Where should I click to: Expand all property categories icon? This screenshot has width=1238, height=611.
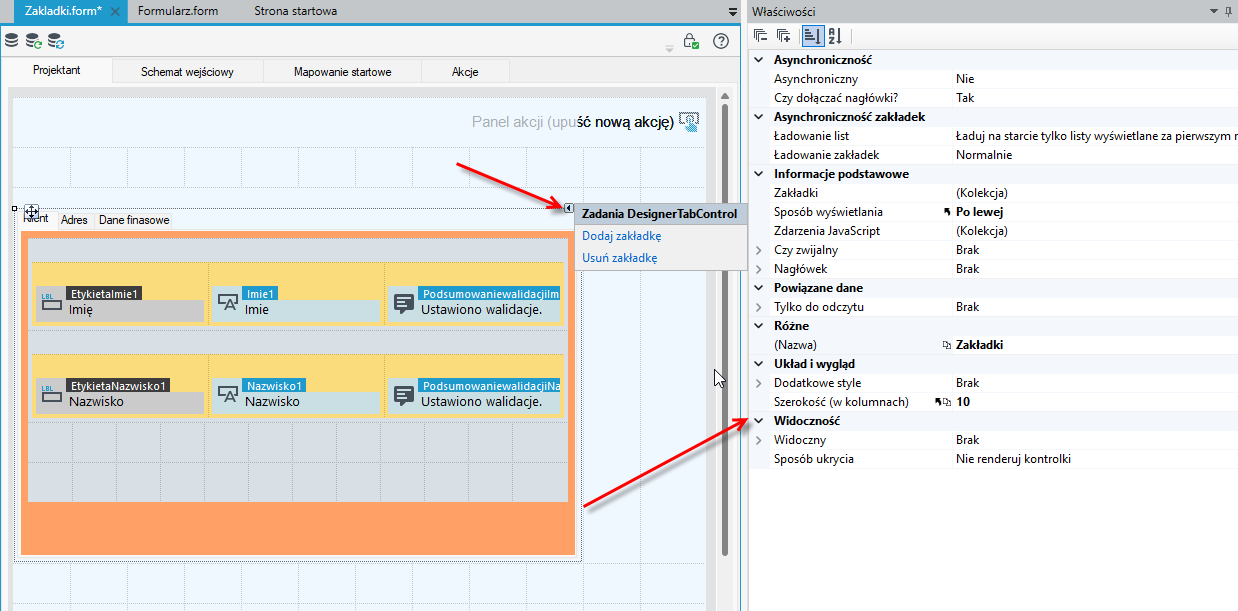(x=784, y=36)
